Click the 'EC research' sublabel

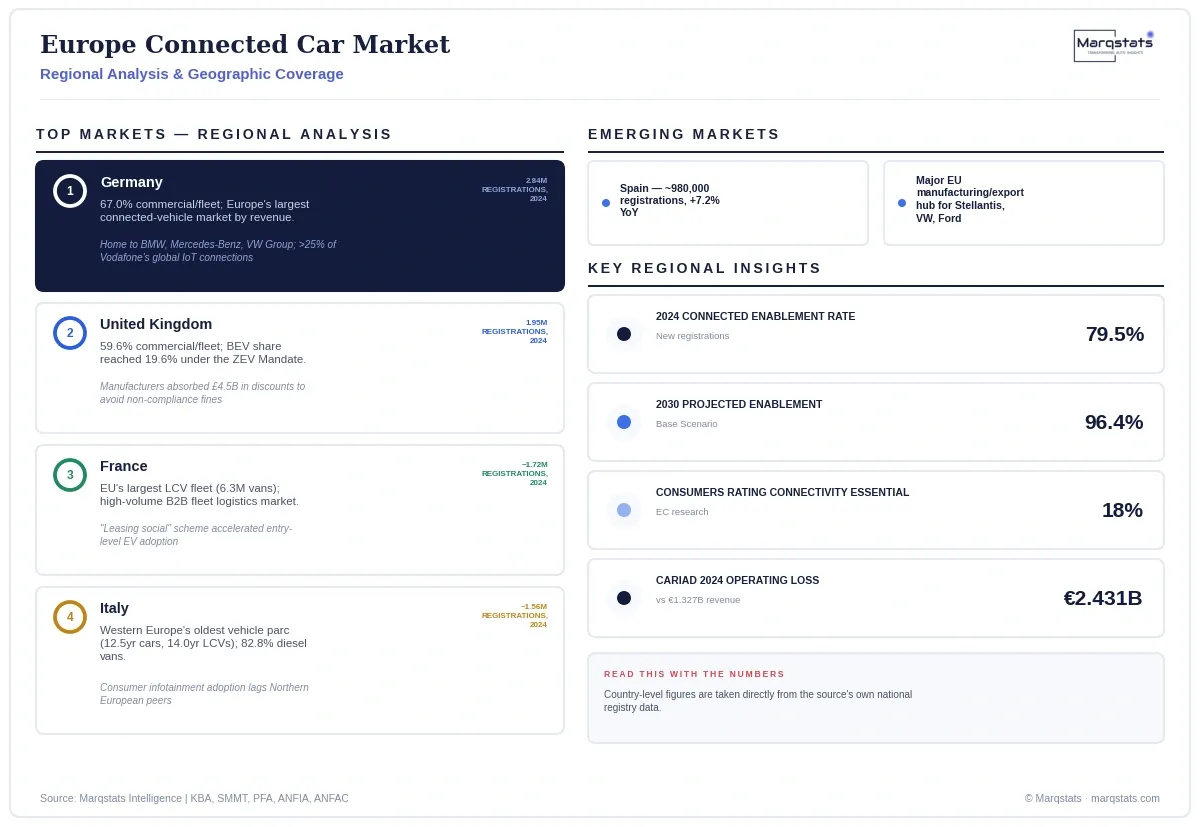click(682, 512)
